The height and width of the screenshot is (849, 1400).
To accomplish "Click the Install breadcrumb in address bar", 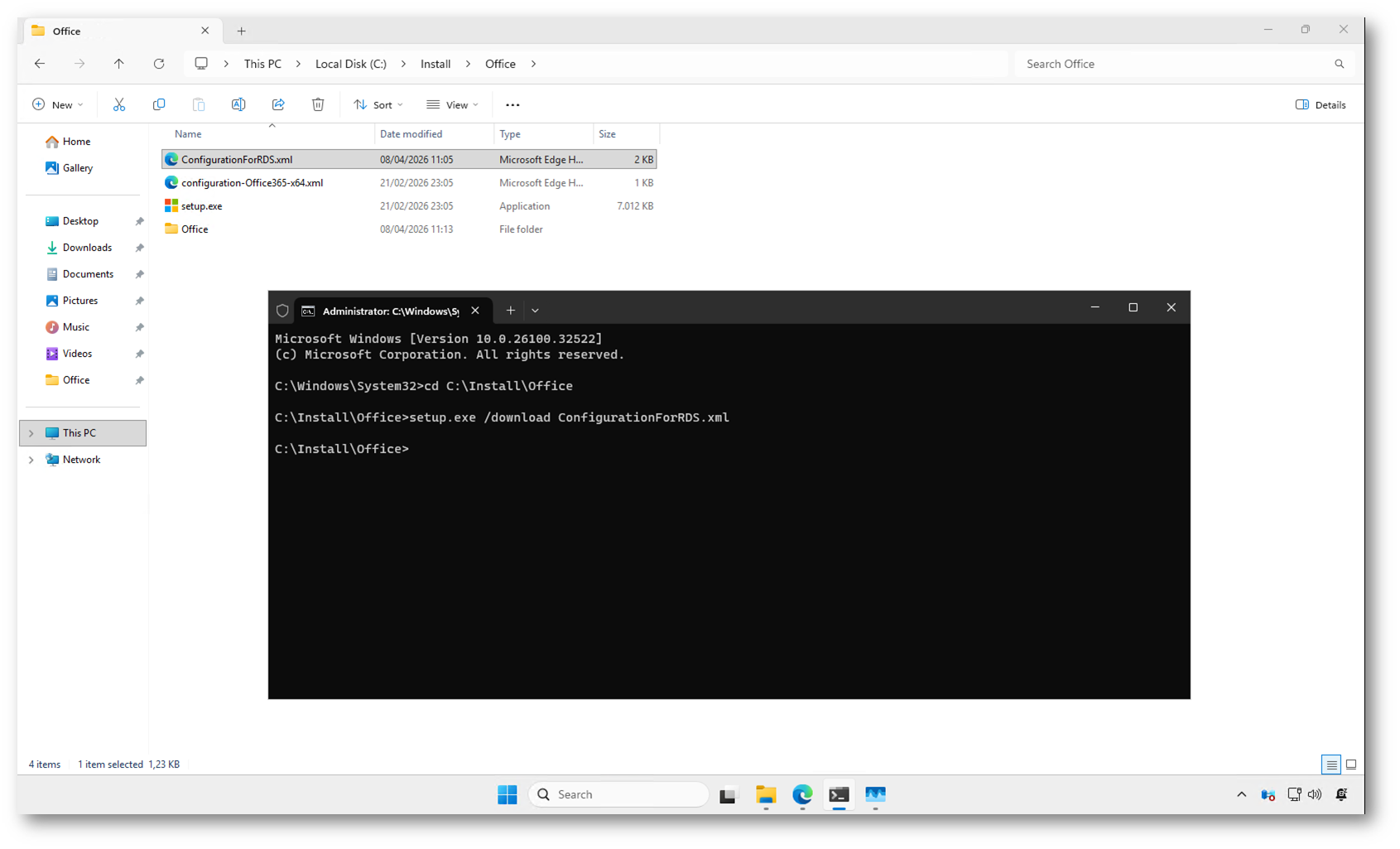I will pyautogui.click(x=435, y=64).
